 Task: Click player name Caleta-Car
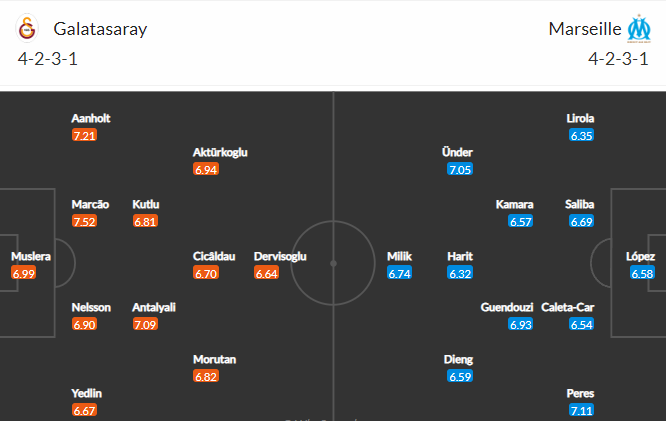tap(567, 307)
